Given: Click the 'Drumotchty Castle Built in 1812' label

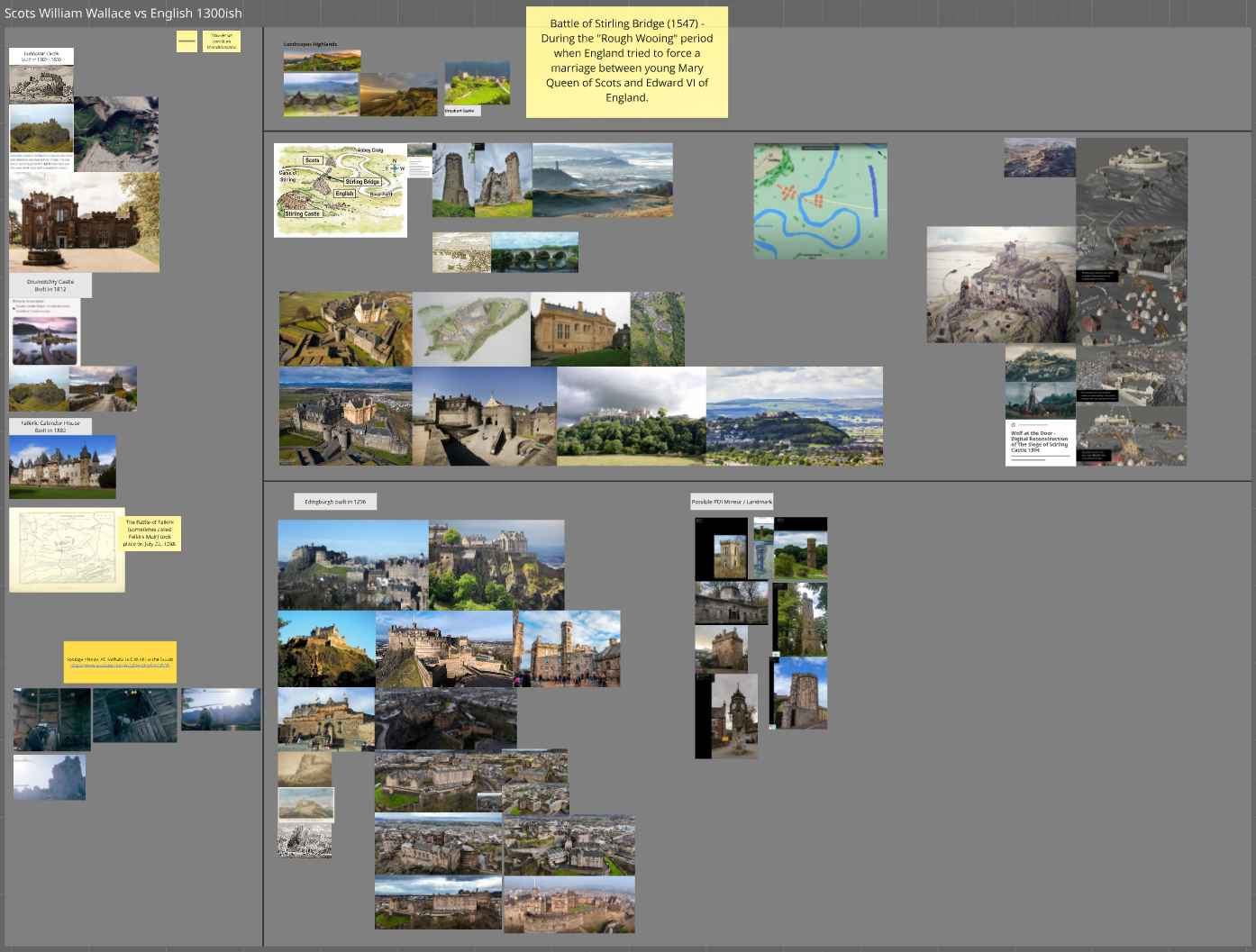Looking at the screenshot, I should [50, 286].
